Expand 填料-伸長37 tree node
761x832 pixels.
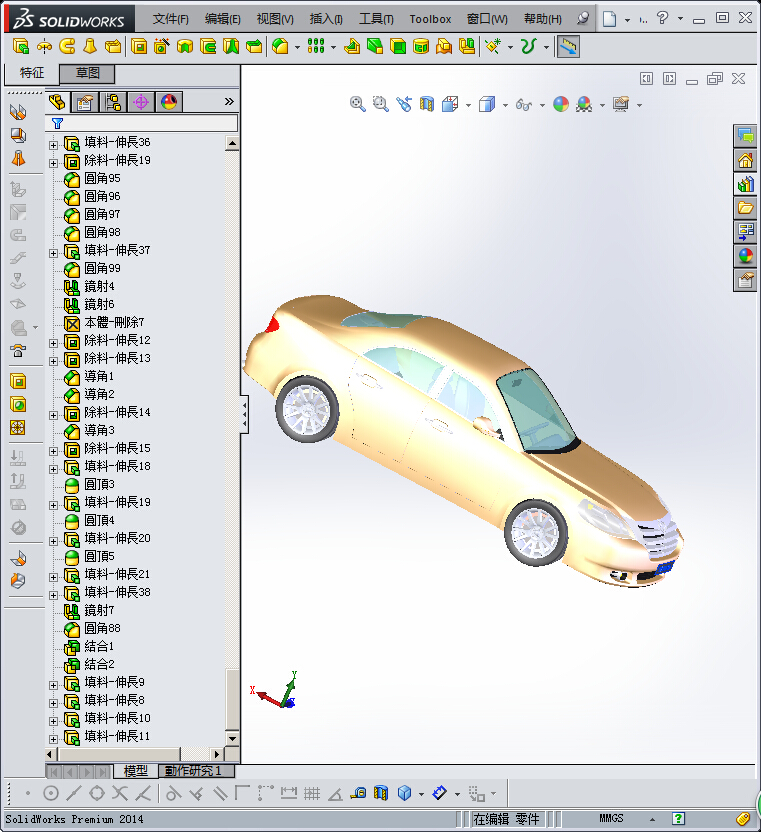(53, 253)
